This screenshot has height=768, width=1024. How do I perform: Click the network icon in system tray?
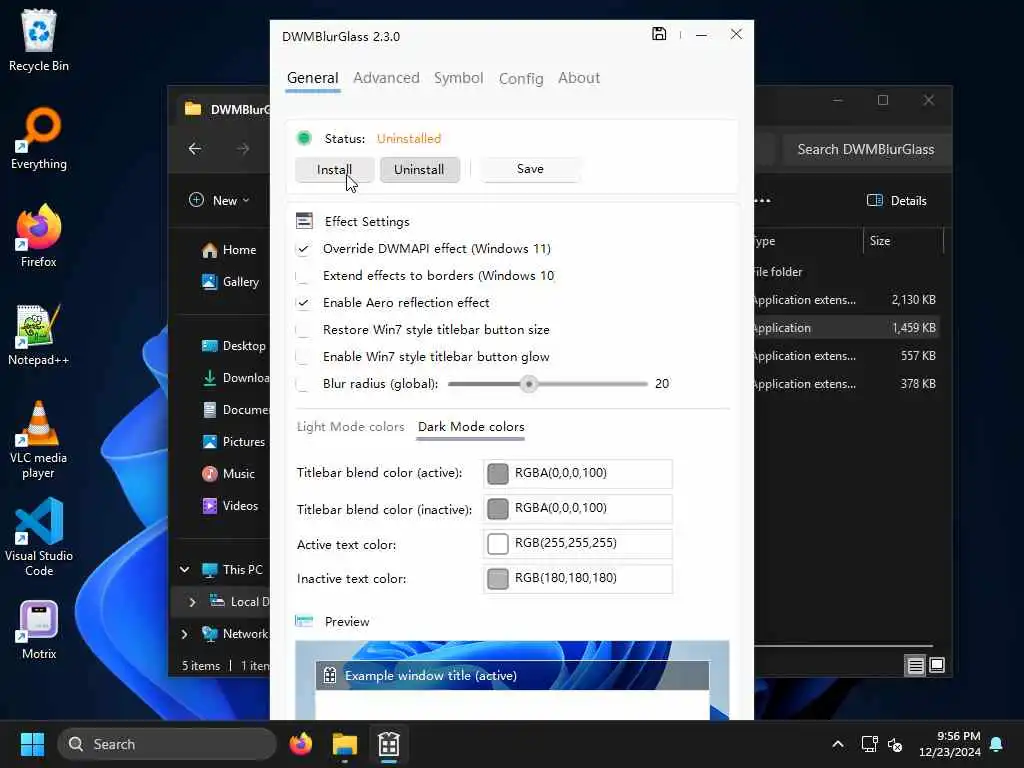pyautogui.click(x=869, y=744)
